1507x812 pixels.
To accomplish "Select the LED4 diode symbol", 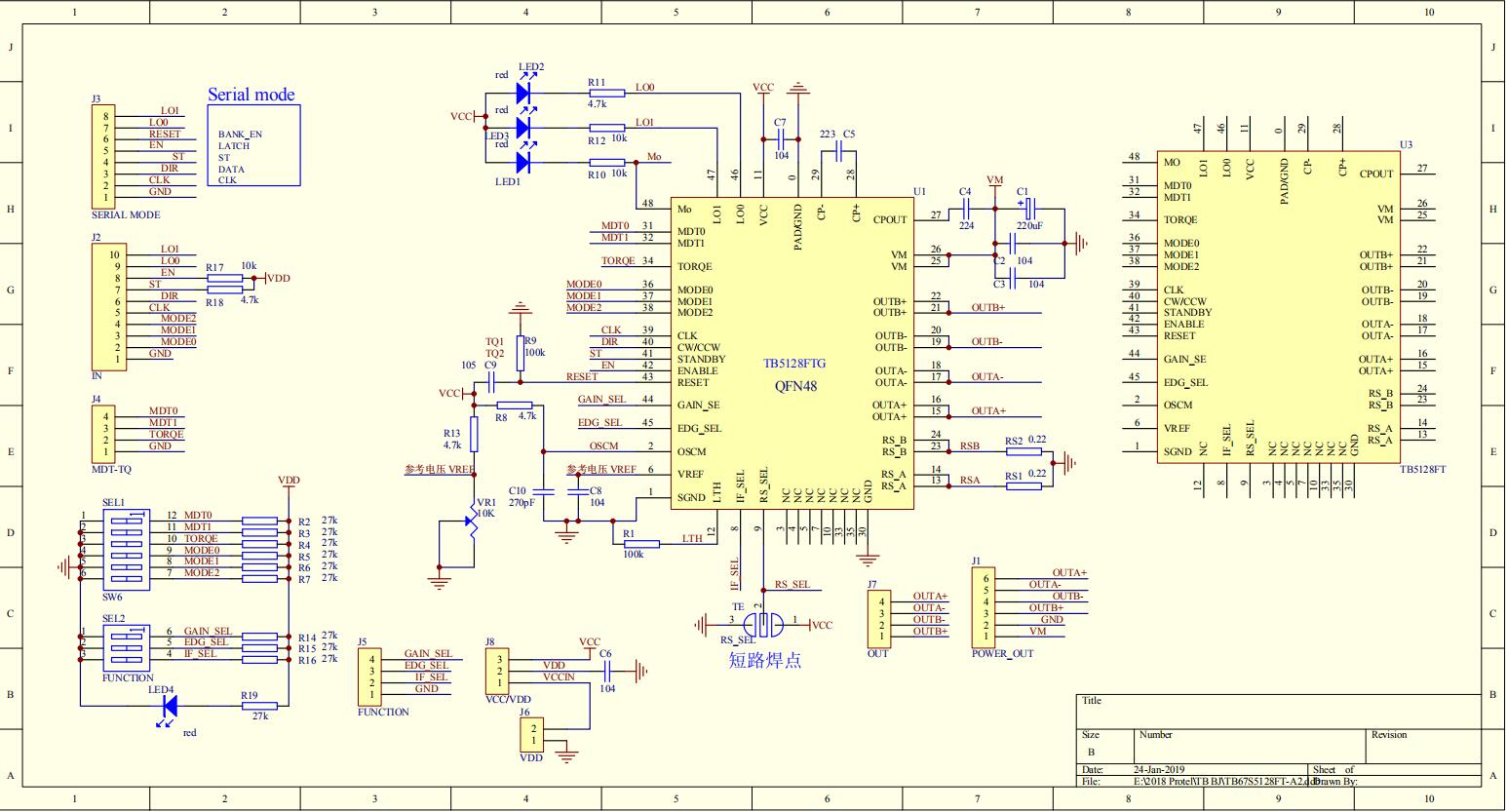I will pyautogui.click(x=169, y=706).
